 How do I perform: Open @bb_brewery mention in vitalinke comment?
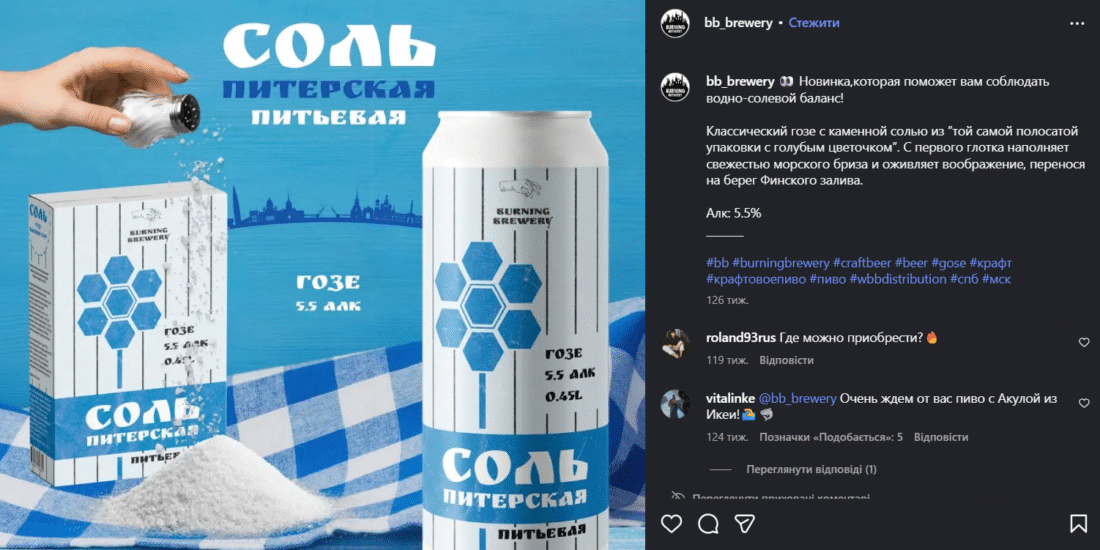tap(798, 398)
